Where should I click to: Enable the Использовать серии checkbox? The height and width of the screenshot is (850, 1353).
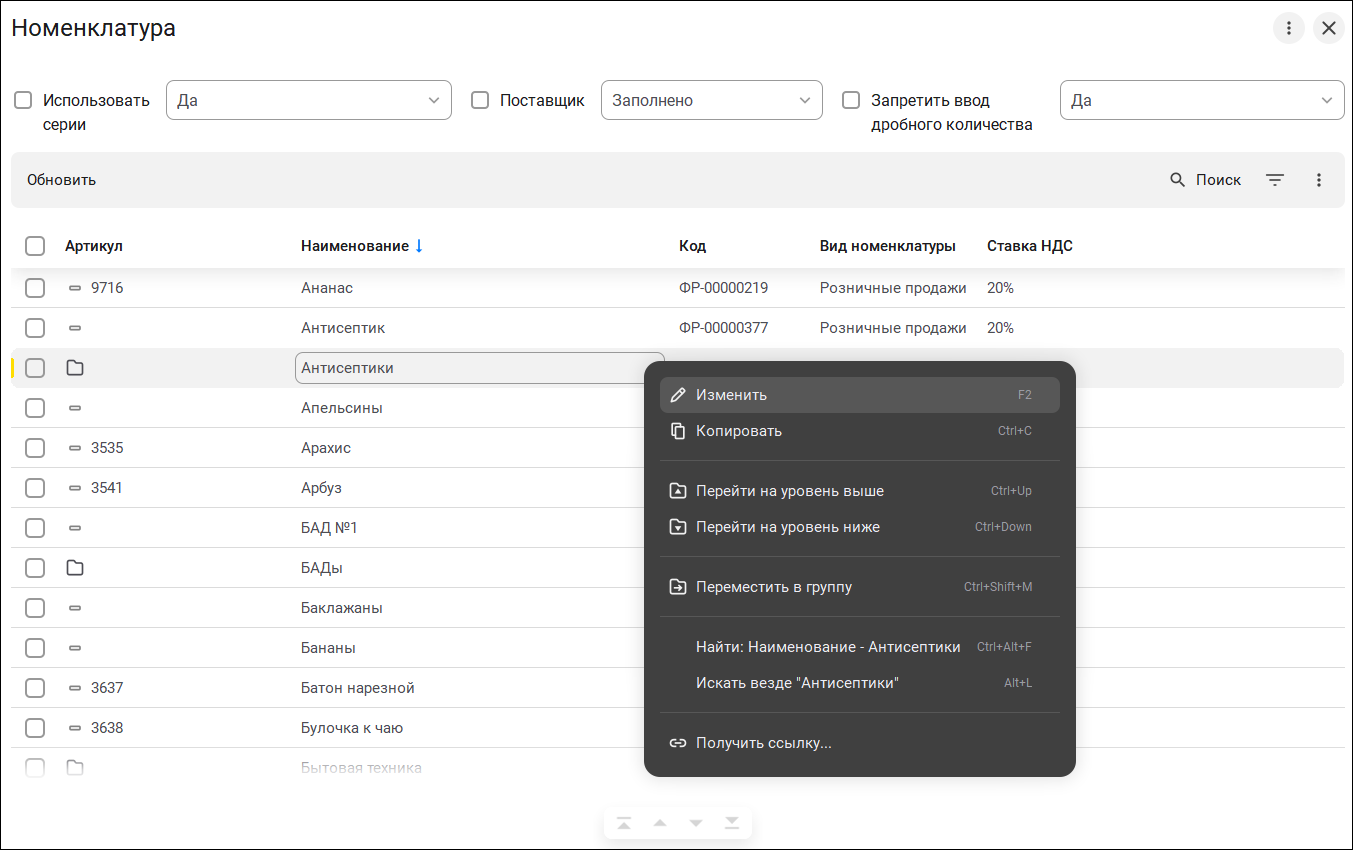(x=23, y=100)
